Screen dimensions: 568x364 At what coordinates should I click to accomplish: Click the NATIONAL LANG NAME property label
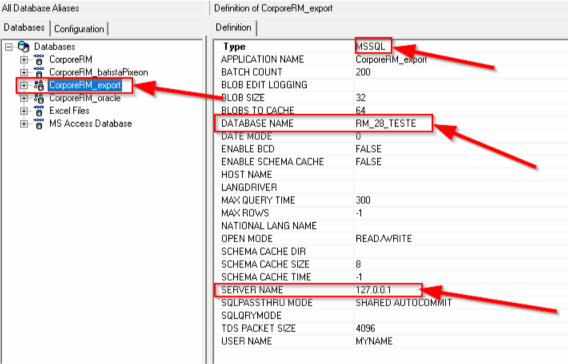(x=269, y=226)
